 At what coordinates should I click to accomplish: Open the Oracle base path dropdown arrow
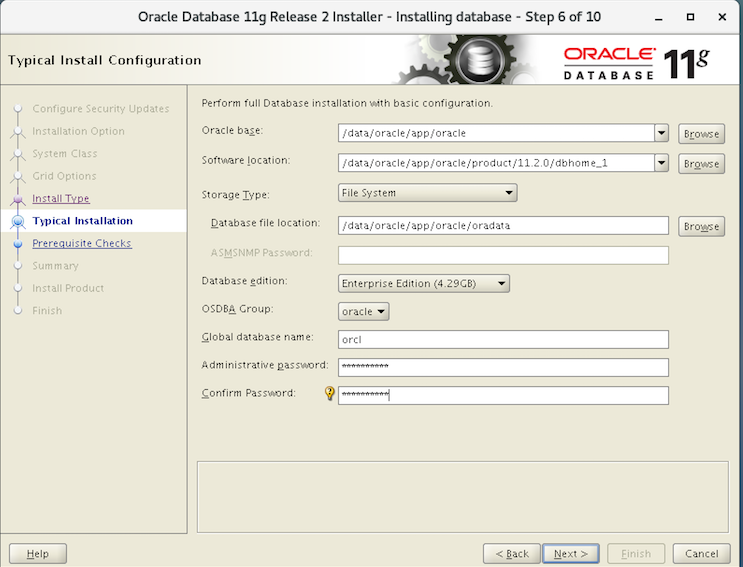point(661,133)
